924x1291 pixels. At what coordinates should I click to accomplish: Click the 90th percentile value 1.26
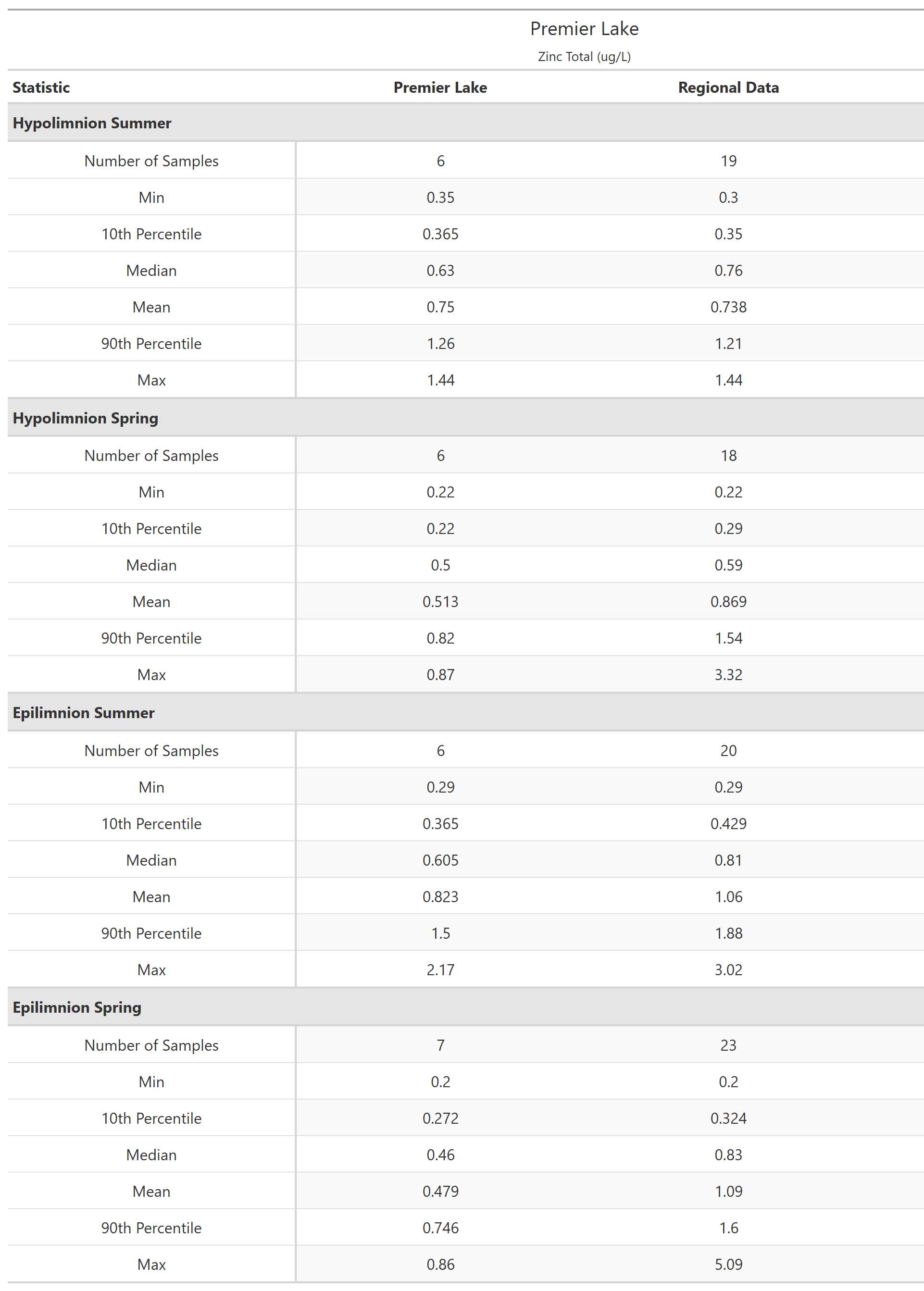[x=440, y=344]
